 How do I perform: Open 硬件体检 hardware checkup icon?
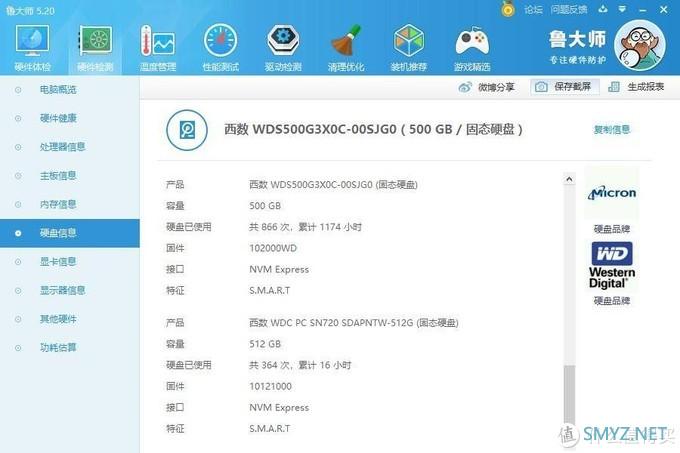33,48
